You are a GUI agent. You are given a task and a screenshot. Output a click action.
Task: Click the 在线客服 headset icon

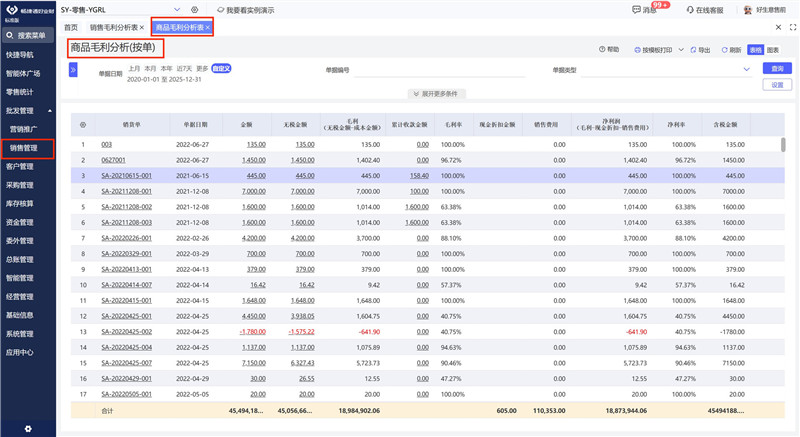(688, 9)
